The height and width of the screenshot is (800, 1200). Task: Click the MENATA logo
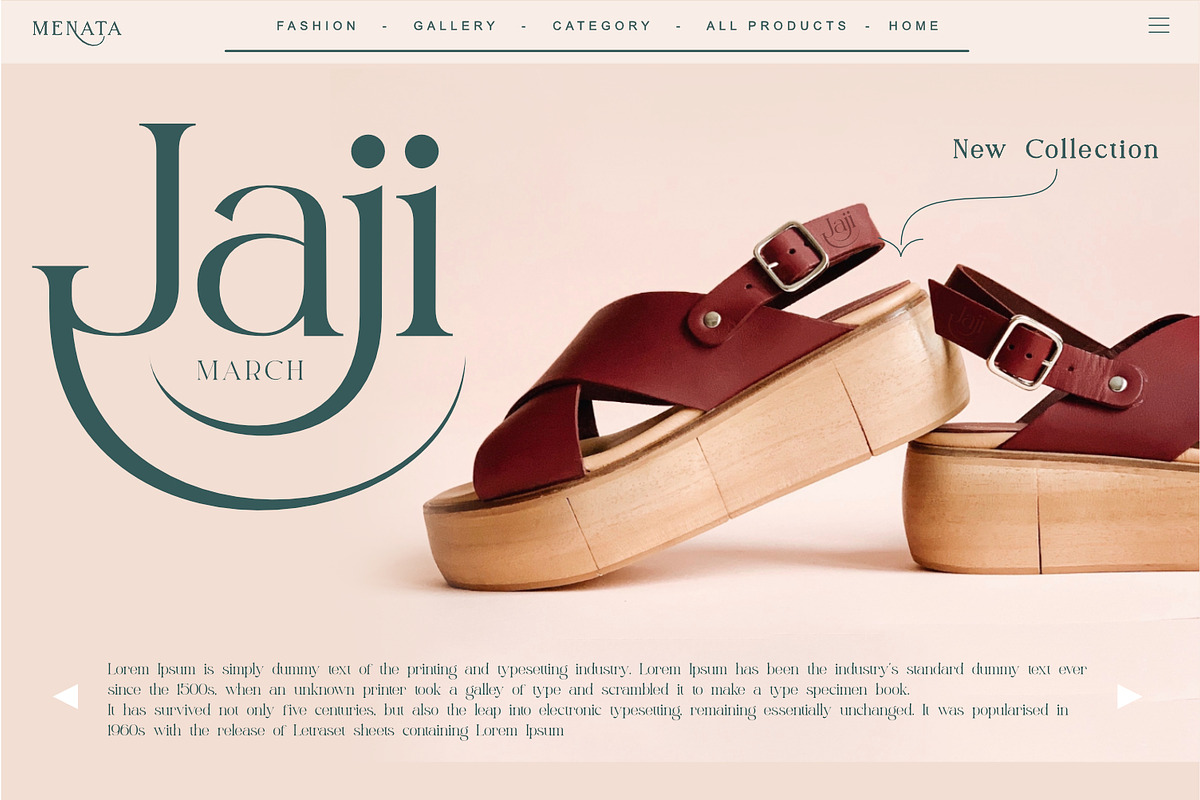[x=77, y=31]
